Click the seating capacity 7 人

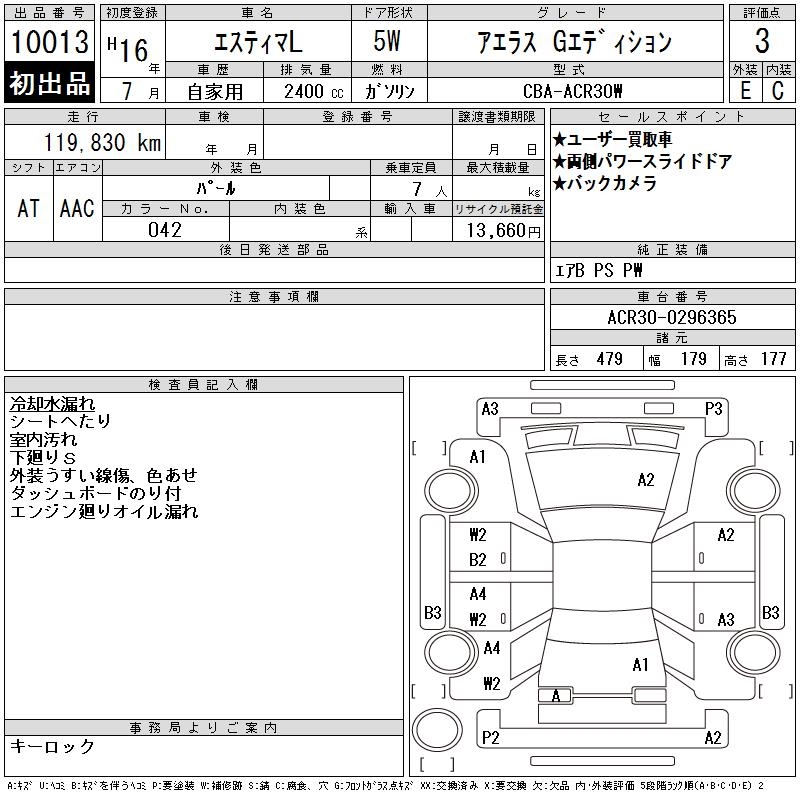pyautogui.click(x=429, y=189)
